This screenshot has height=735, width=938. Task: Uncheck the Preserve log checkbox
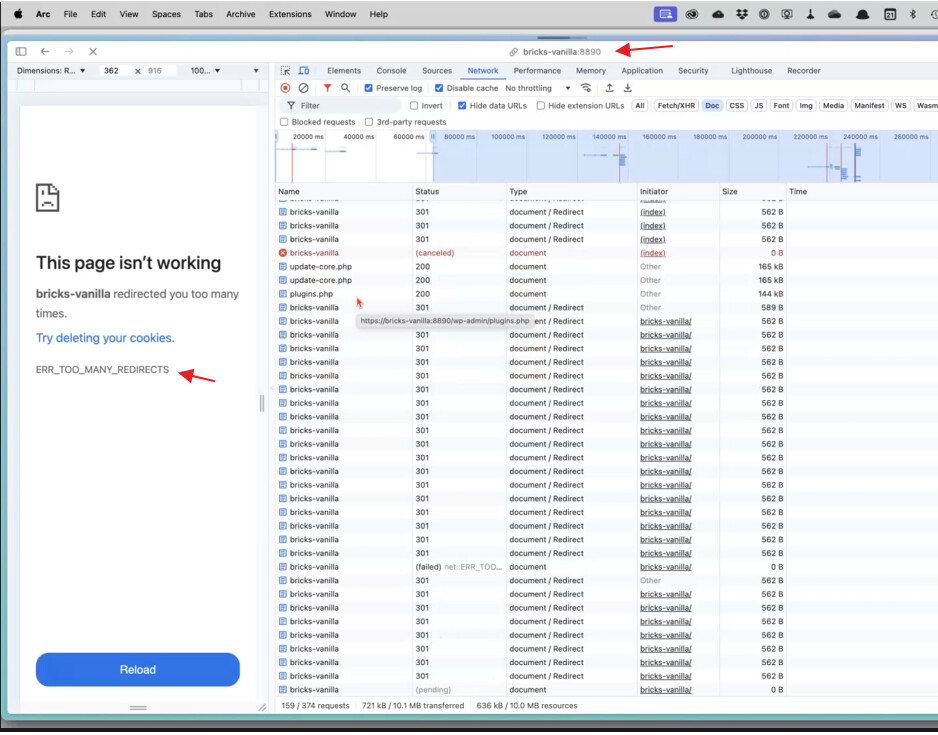pos(368,88)
